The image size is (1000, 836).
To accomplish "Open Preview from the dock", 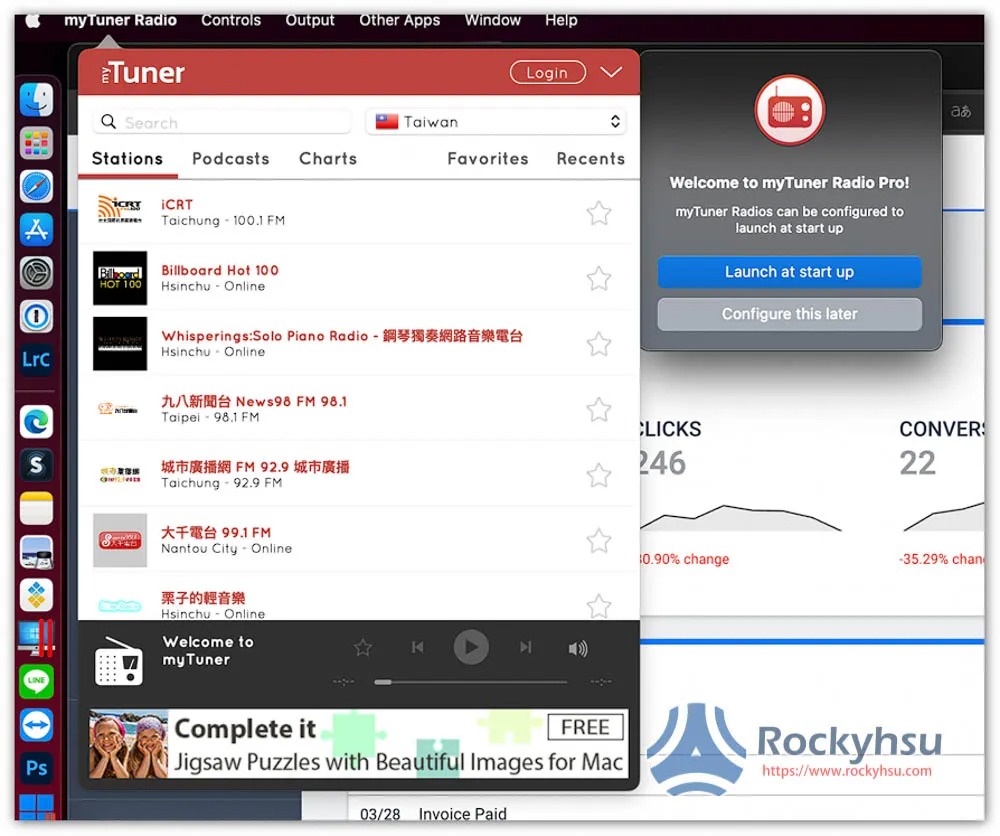I will point(36,552).
